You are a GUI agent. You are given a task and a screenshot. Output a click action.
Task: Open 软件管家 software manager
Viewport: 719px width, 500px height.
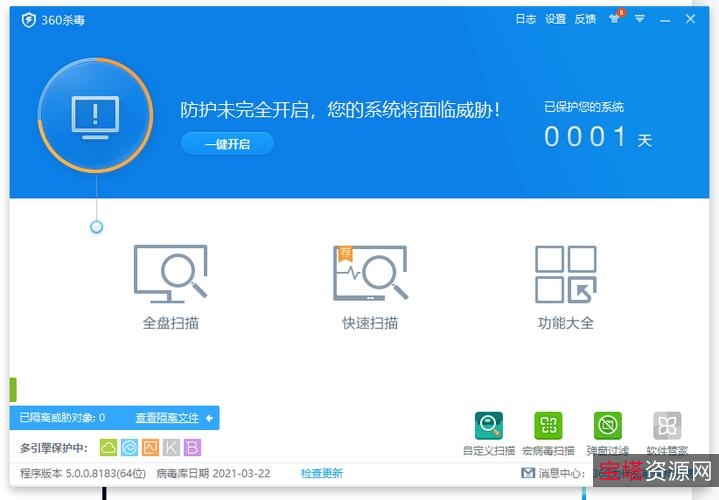click(667, 433)
